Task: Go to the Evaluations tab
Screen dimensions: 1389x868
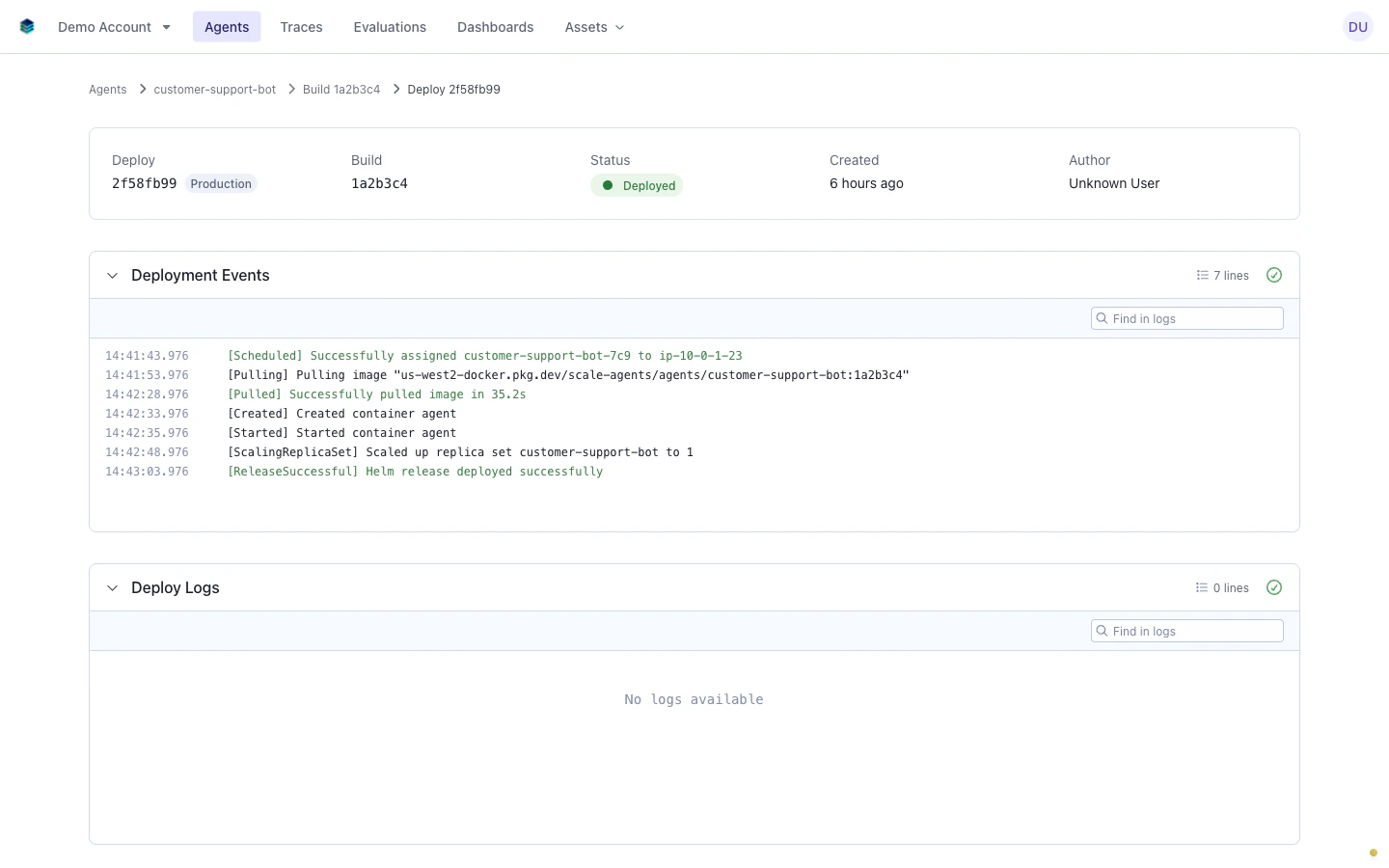Action: tap(390, 27)
